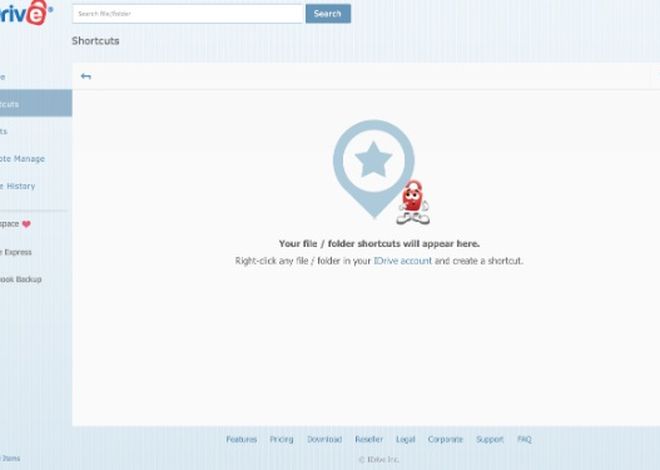Viewport: 660px width, 470px height.
Task: Open the FAQ footer link
Action: point(524,439)
